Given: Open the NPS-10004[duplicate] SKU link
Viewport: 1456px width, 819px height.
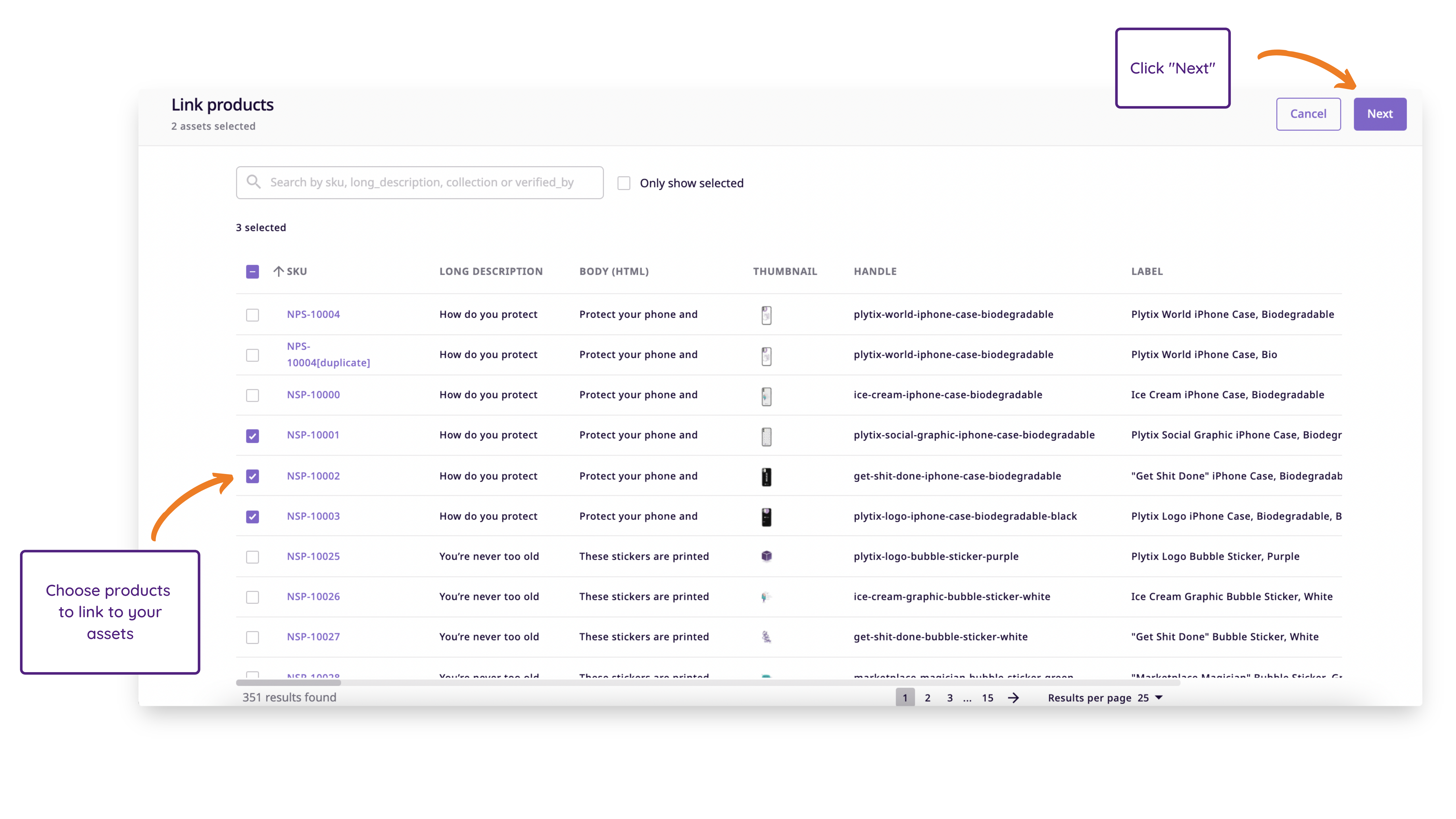Looking at the screenshot, I should [x=328, y=354].
